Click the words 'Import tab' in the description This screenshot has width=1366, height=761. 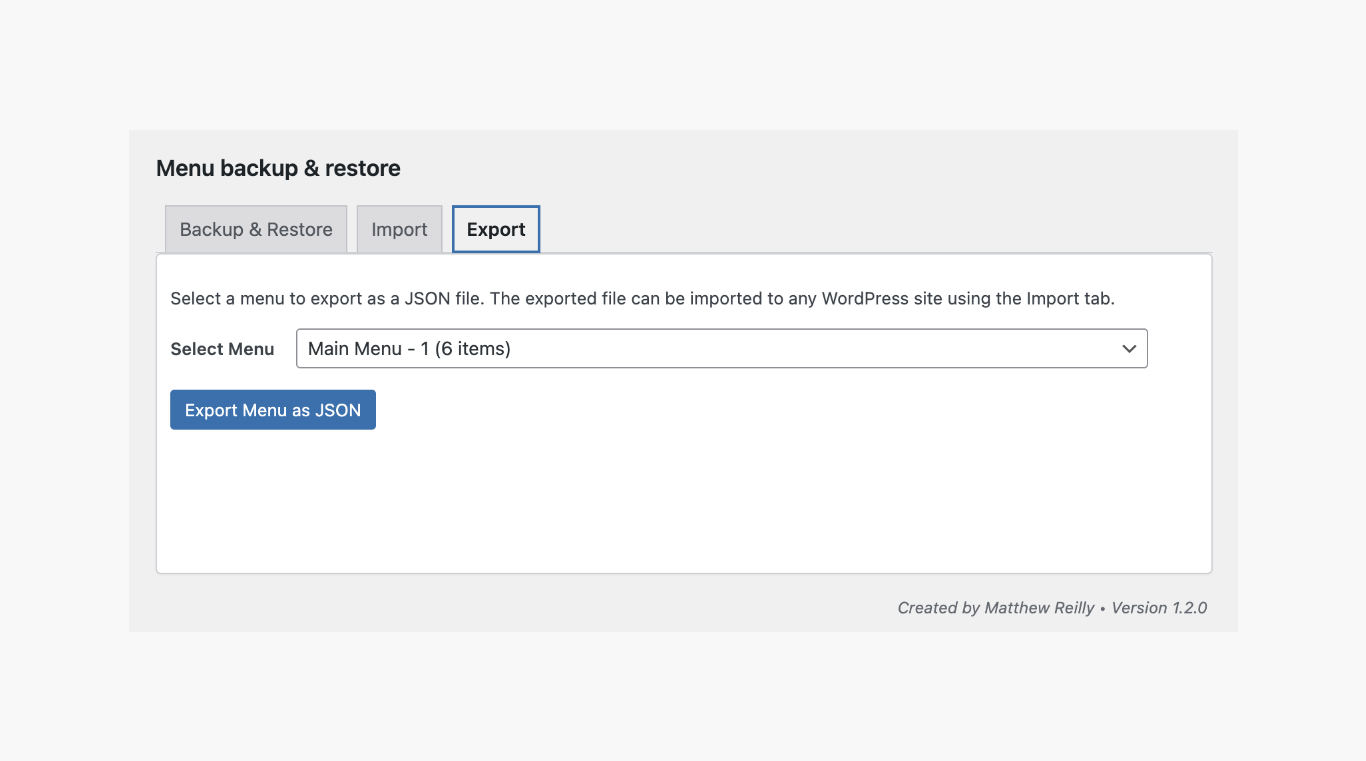[x=1069, y=298]
